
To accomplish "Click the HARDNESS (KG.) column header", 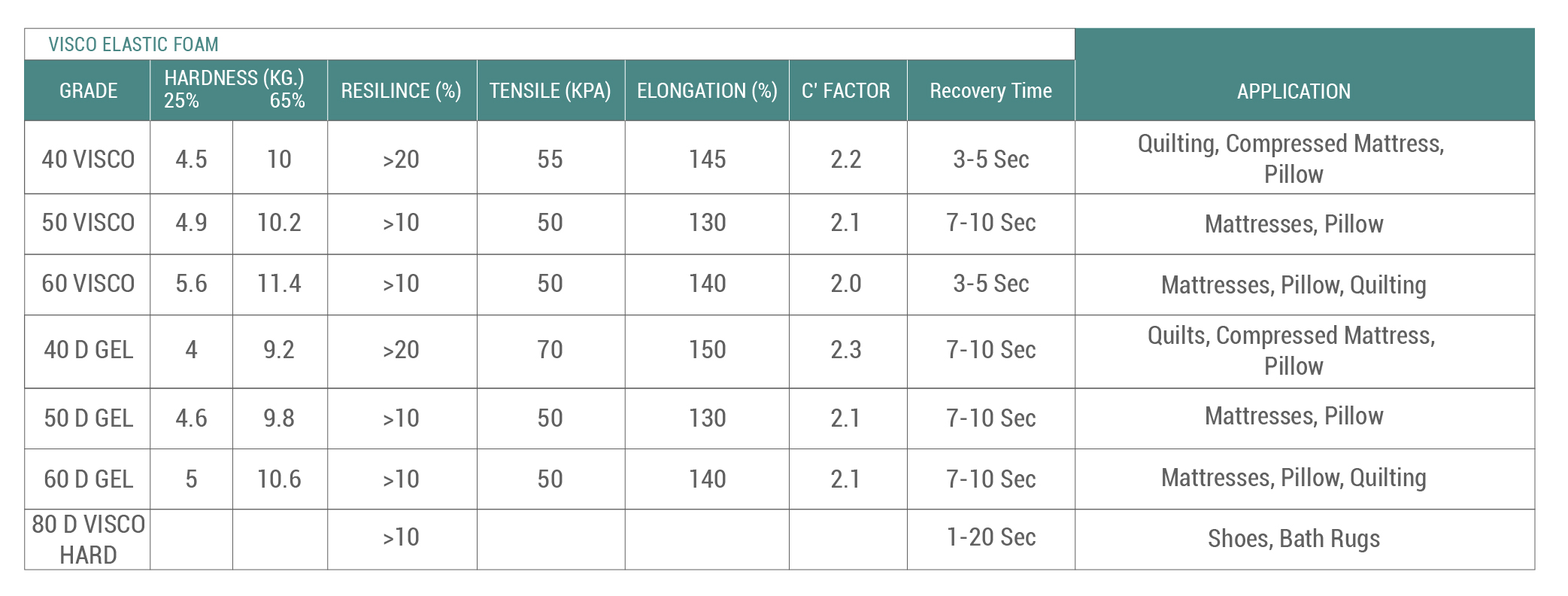I will (x=234, y=78).
